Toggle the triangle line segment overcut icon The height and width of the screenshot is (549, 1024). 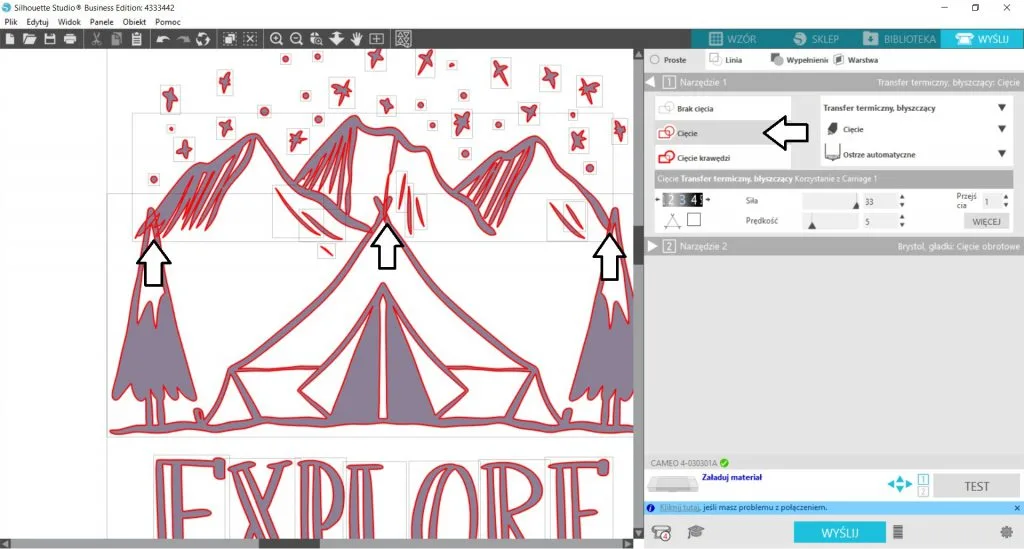tap(672, 221)
